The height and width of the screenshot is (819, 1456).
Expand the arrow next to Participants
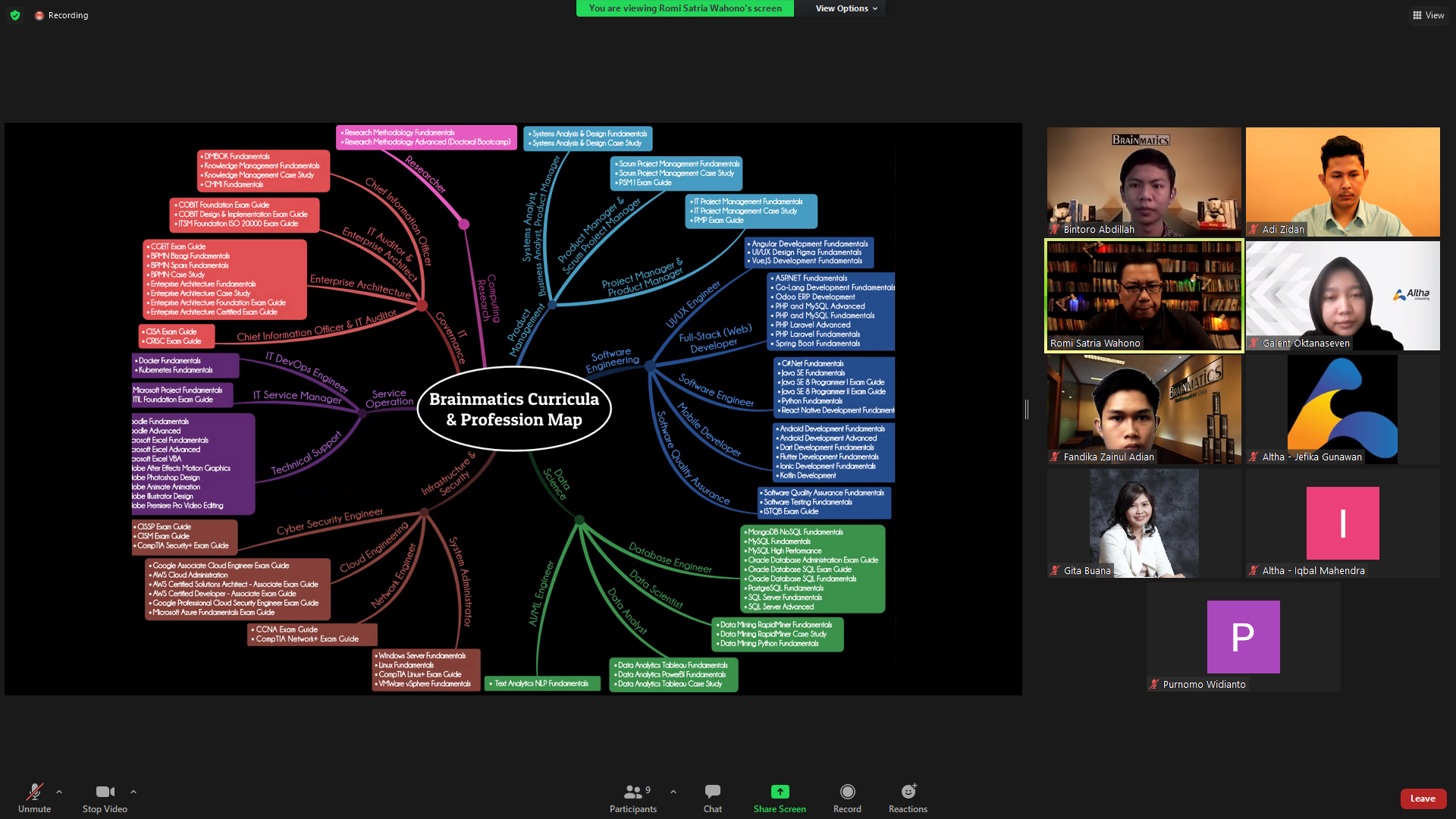point(673,792)
